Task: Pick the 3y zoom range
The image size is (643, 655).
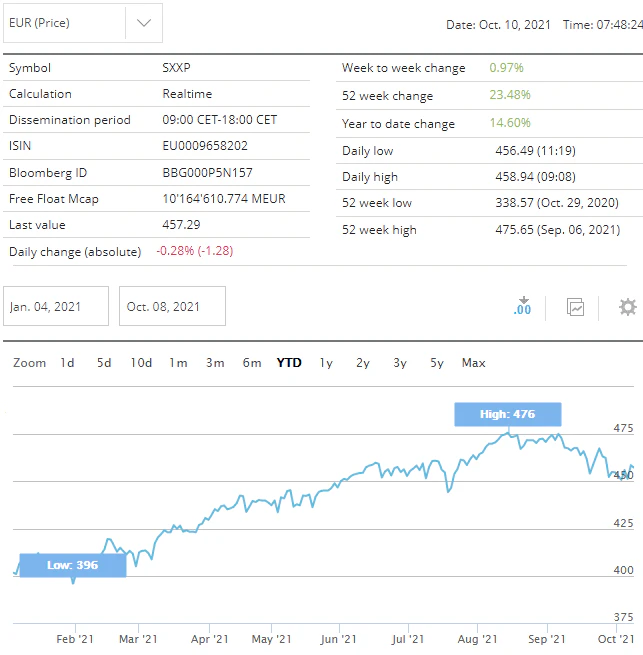Action: pos(400,363)
